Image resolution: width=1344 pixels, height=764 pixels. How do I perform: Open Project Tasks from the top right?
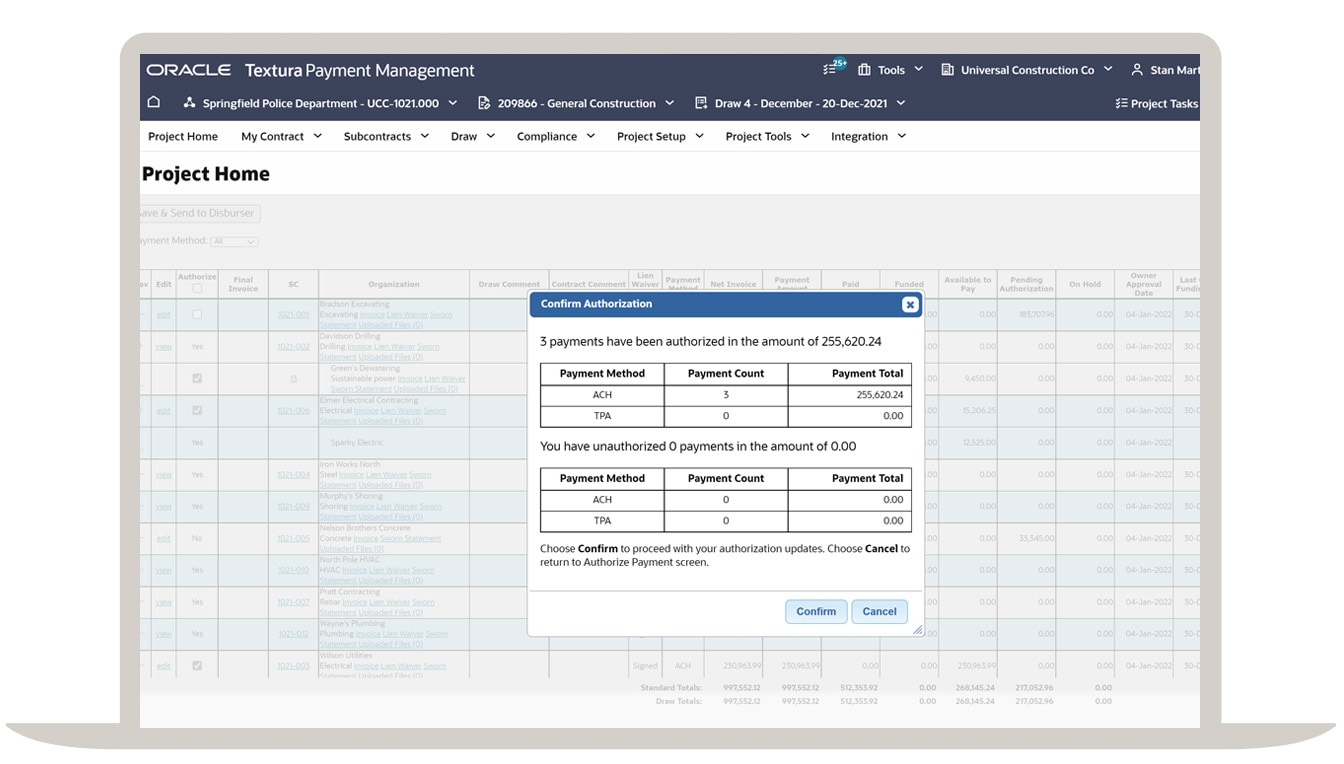pyautogui.click(x=1156, y=103)
